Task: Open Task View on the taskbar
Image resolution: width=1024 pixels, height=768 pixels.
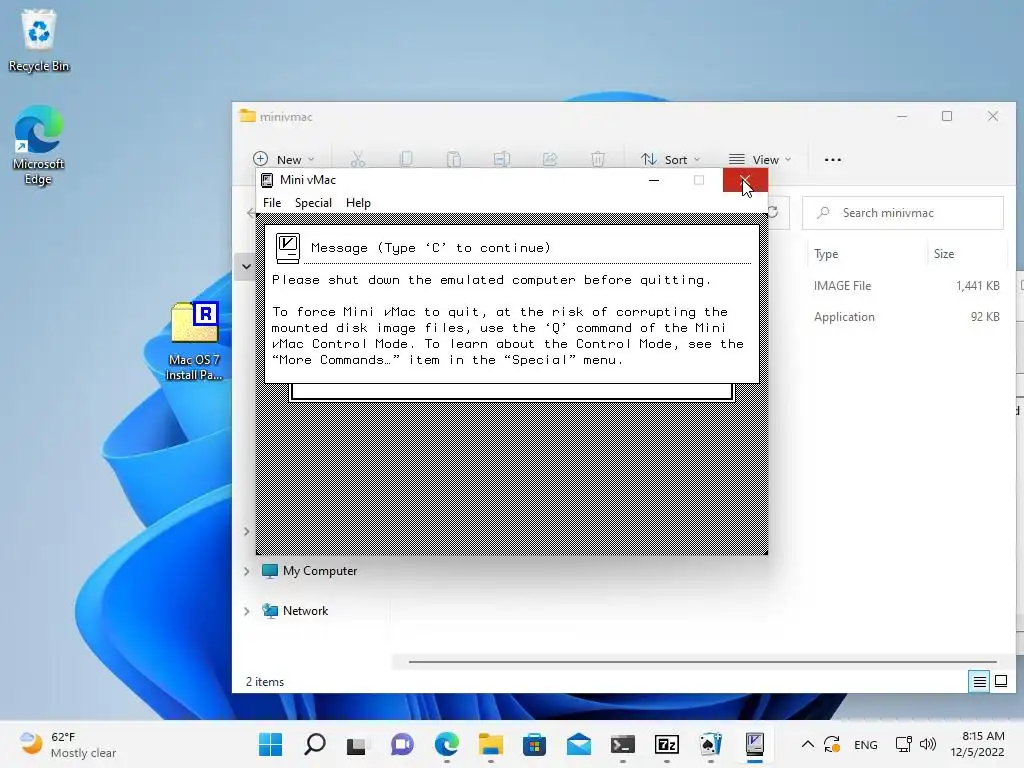Action: click(357, 744)
